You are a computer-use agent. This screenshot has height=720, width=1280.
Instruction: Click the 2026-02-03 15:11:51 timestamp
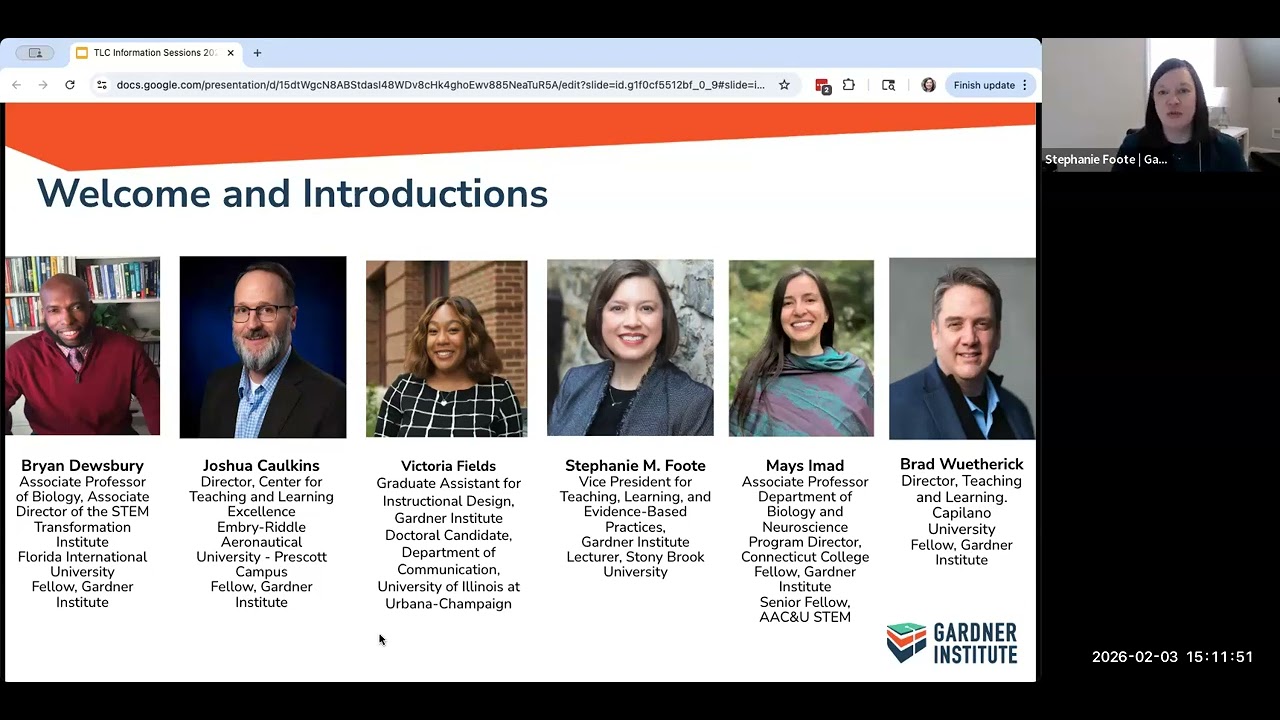click(x=1172, y=657)
